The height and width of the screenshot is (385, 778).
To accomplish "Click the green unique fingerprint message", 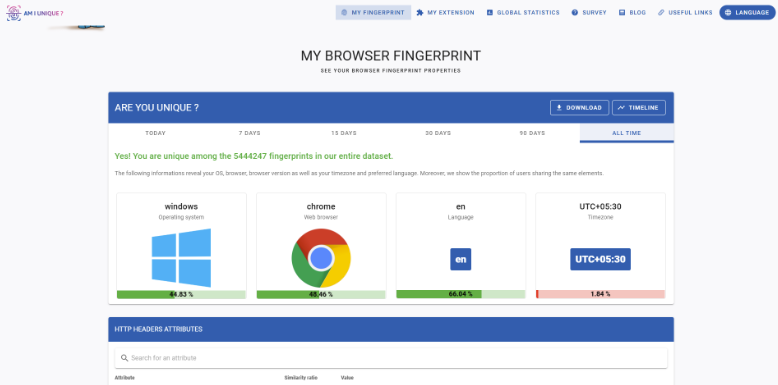I will pyautogui.click(x=254, y=156).
